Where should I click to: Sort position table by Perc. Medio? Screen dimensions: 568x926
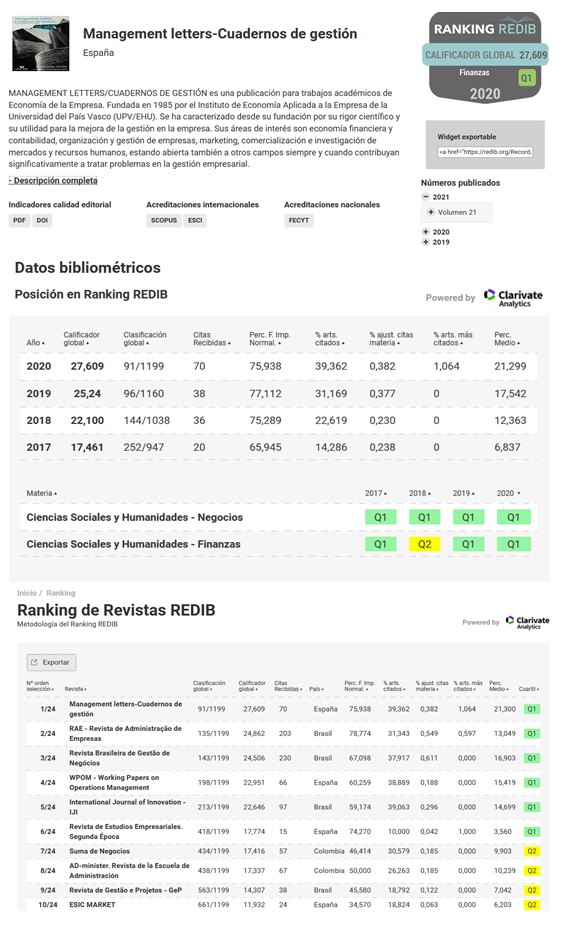pyautogui.click(x=507, y=338)
